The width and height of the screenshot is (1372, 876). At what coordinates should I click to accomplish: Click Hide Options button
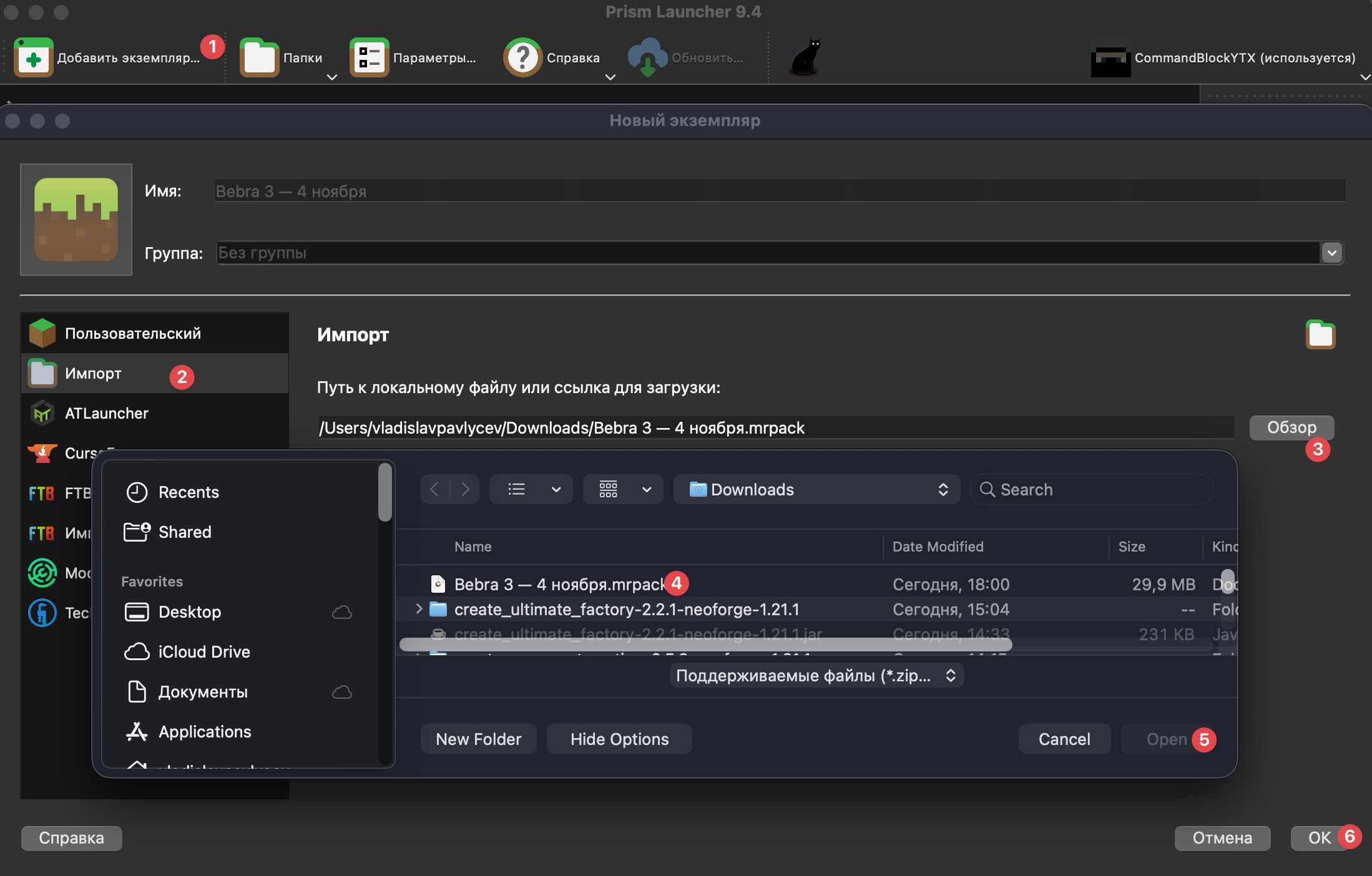pyautogui.click(x=619, y=739)
